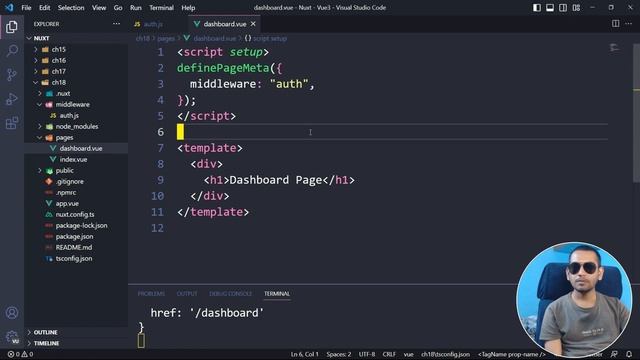Open package-lock.json in the file tree
640x360 pixels.
76,226
